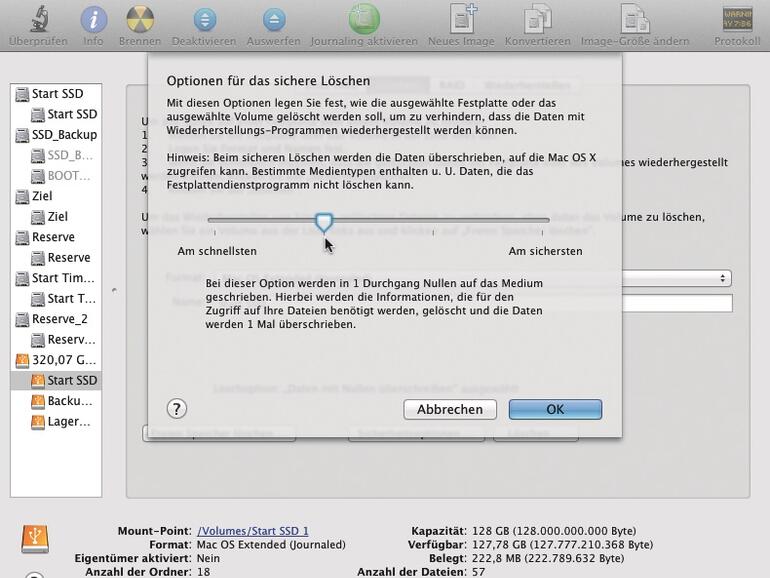Select the Backu... orange volume
770x578 pixels.
pos(56,401)
